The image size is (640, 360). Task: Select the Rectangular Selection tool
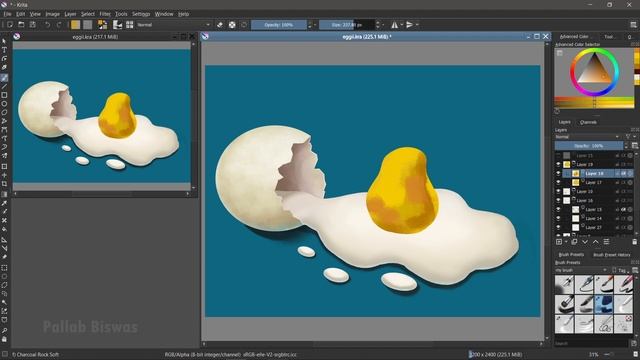click(x=4, y=268)
